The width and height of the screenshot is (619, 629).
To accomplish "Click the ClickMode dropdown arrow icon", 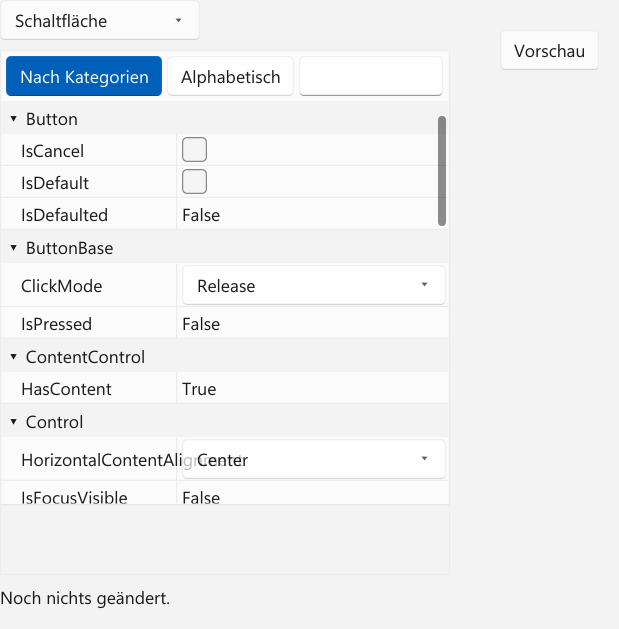I will pos(424,285).
